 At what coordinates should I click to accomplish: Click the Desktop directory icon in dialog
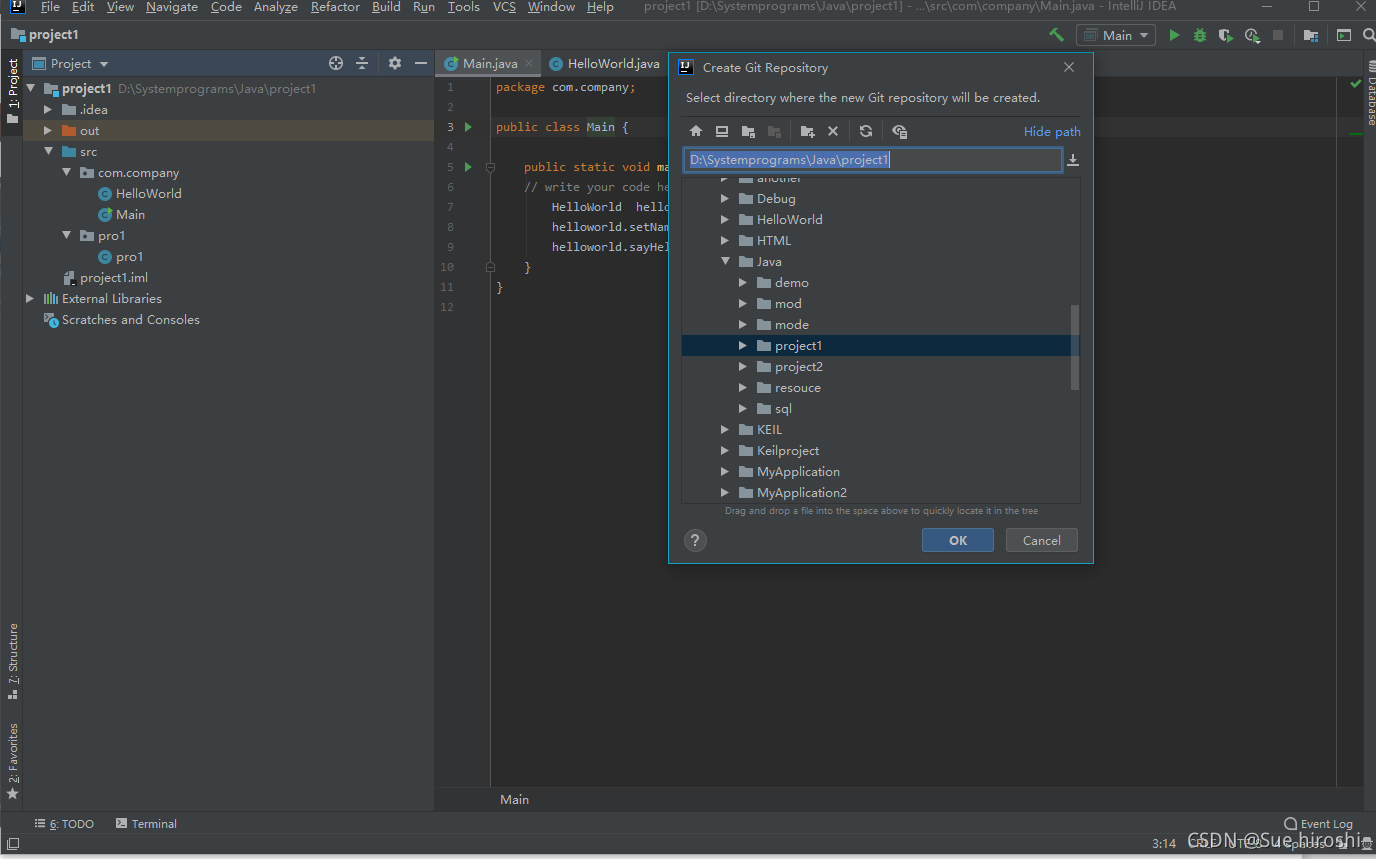[x=722, y=131]
